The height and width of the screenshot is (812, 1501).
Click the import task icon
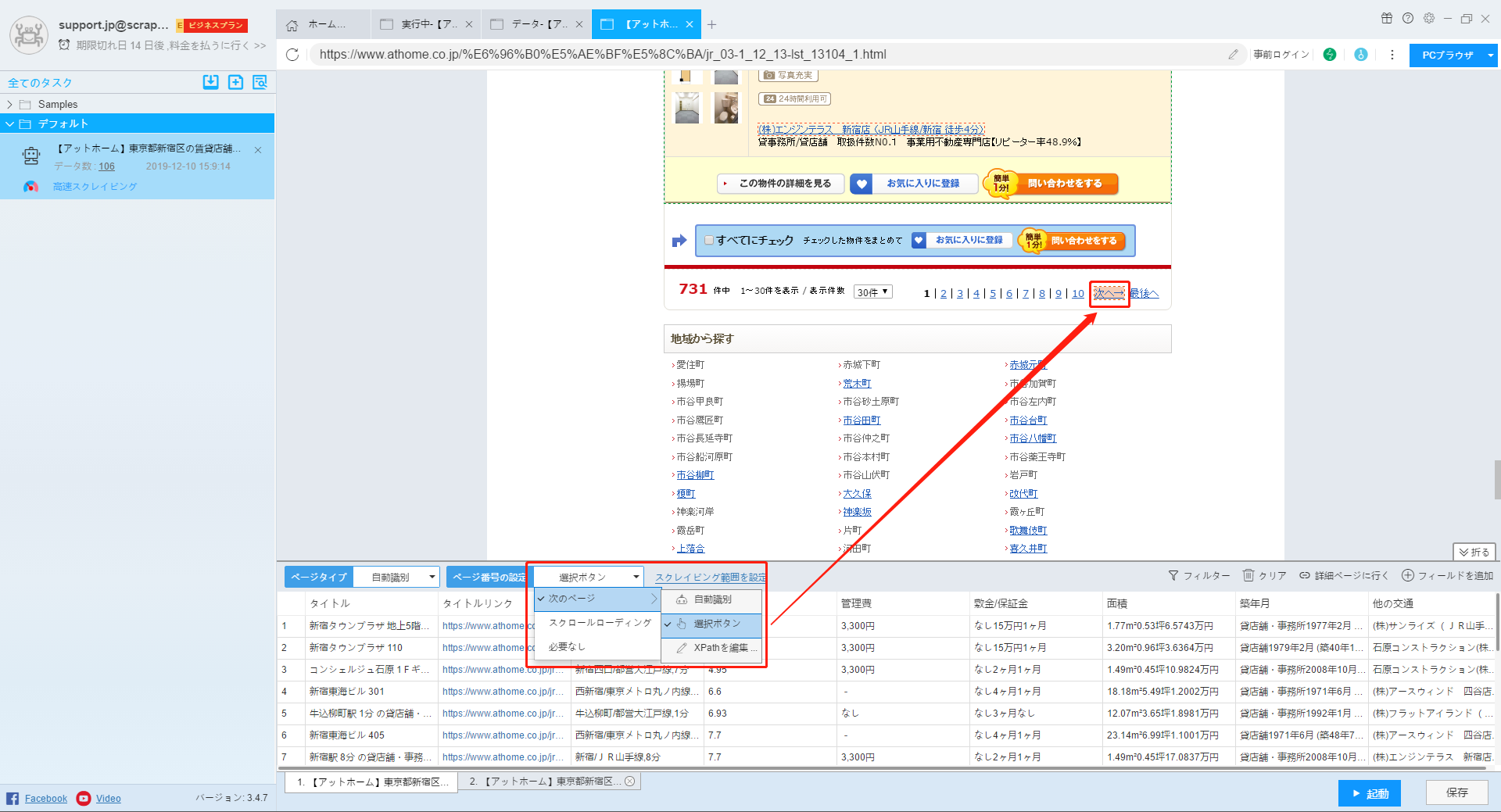coord(210,82)
